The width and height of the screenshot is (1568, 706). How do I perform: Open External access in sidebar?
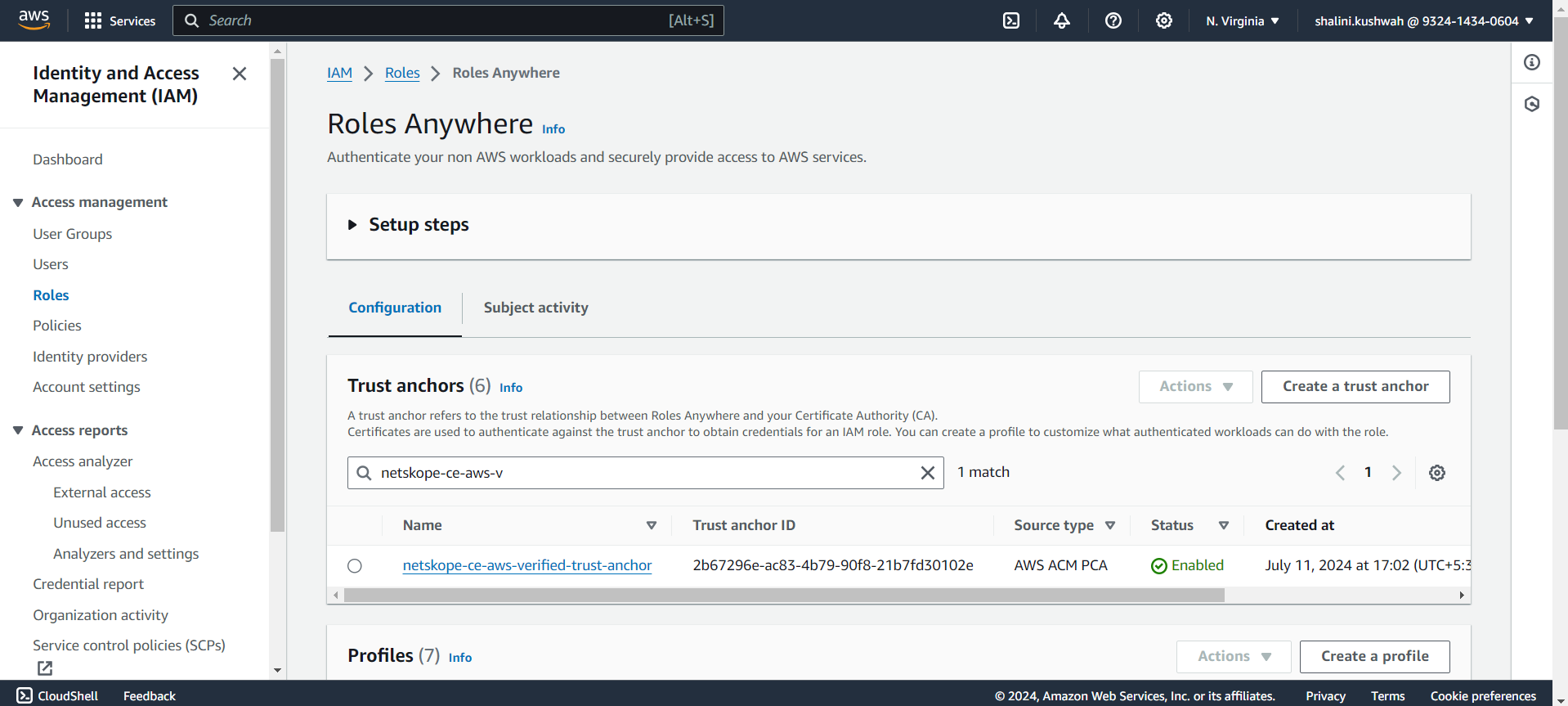pos(102,492)
